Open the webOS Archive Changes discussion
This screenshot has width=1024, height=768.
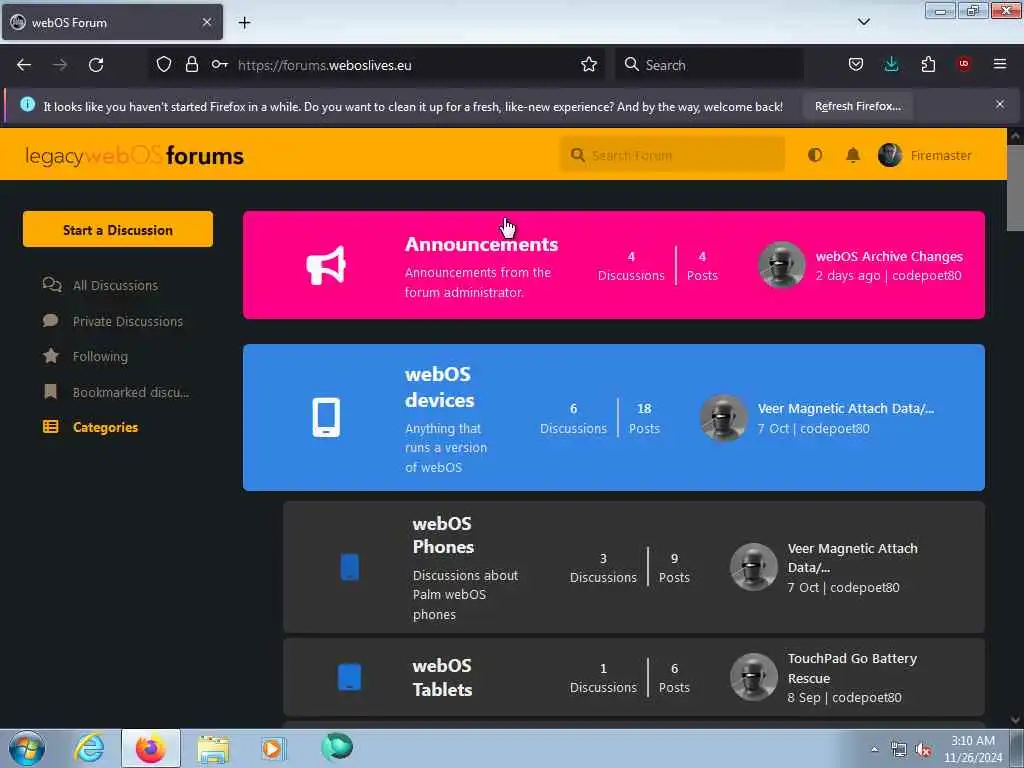click(x=889, y=257)
